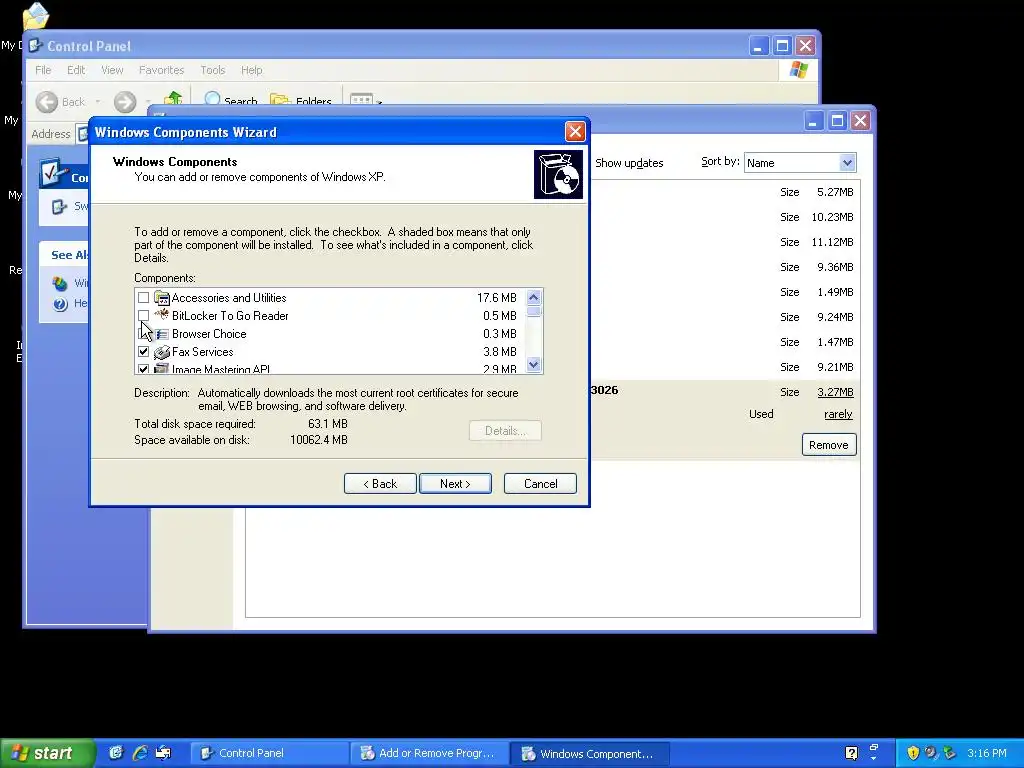
Task: Close the Windows Components Wizard dialog
Action: (x=575, y=132)
